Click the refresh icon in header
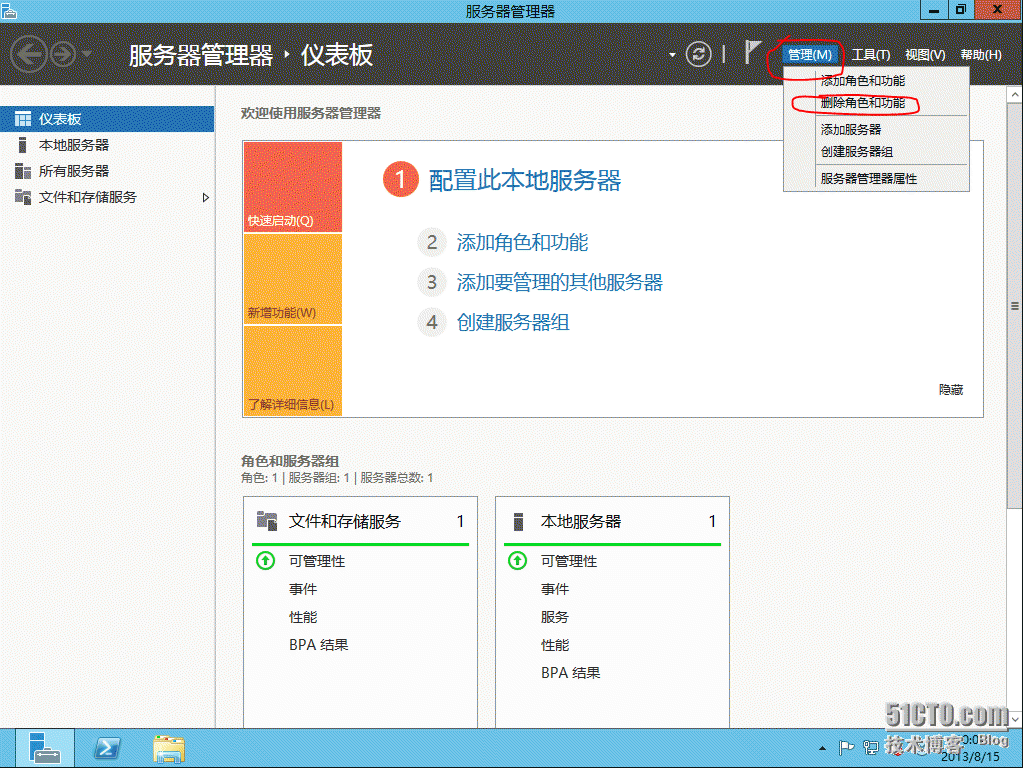Image resolution: width=1023 pixels, height=768 pixels. click(698, 54)
